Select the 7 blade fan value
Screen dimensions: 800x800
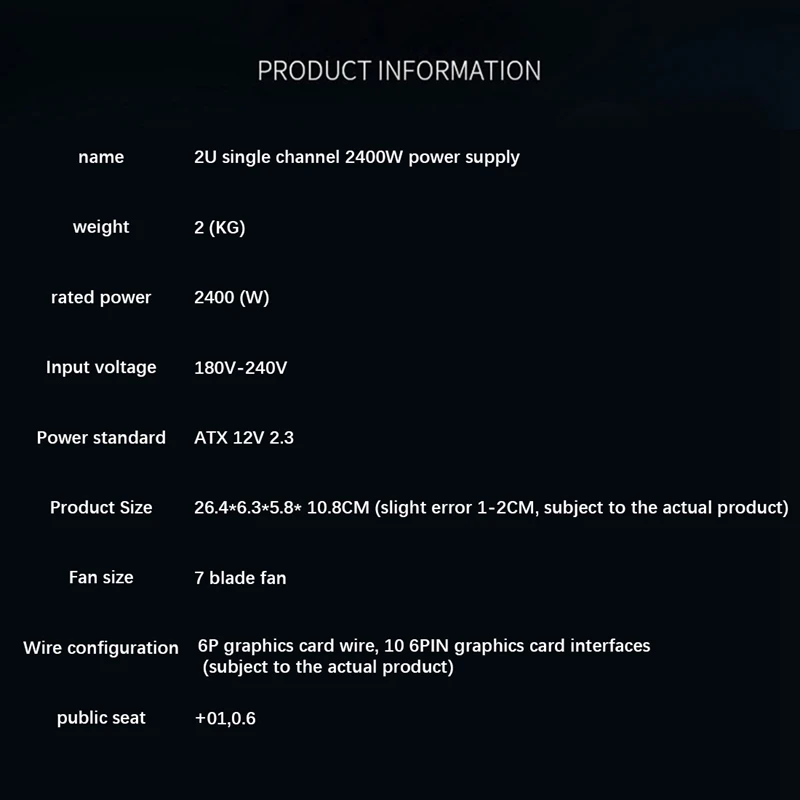click(x=239, y=577)
